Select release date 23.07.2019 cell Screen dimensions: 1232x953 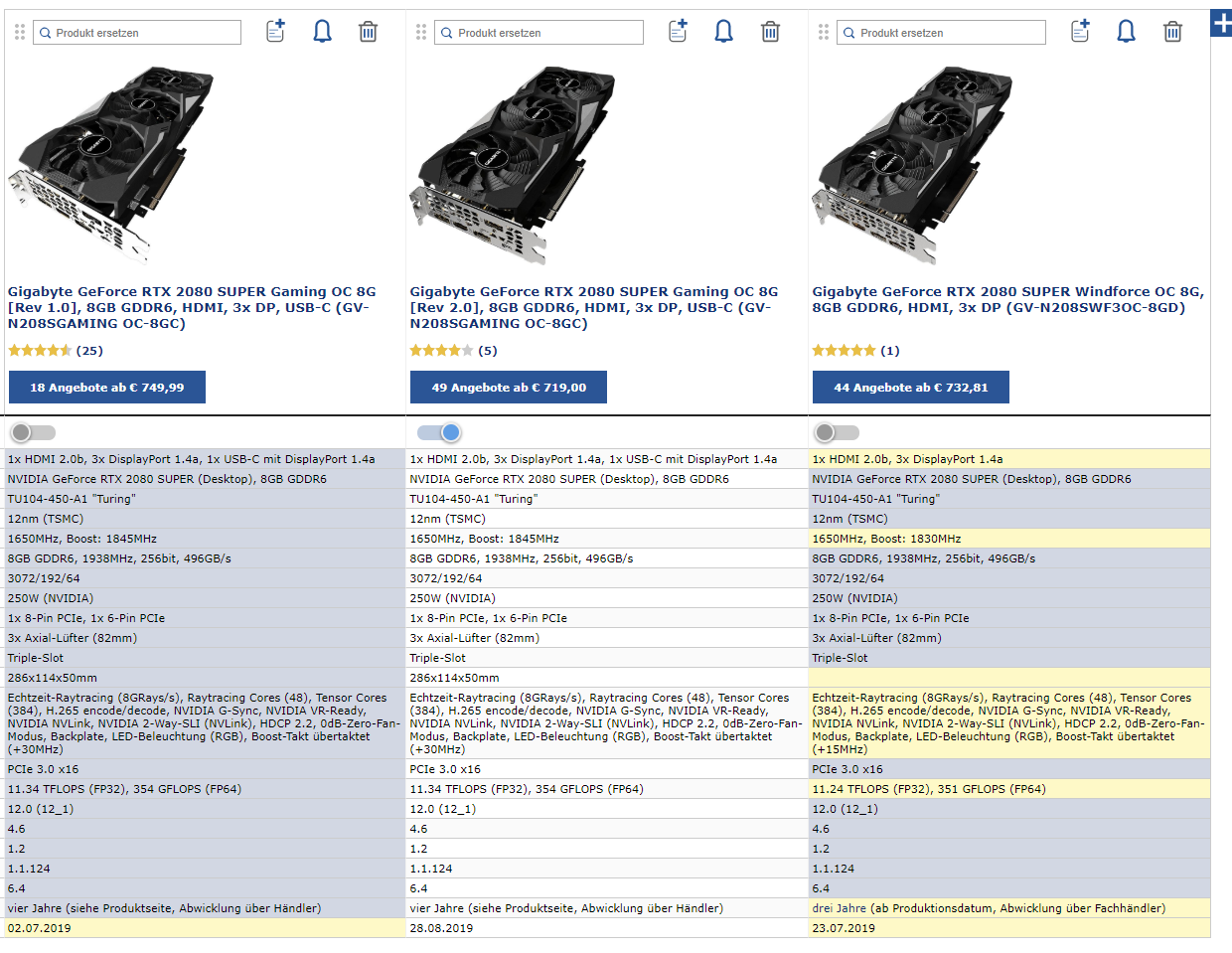[x=1009, y=928]
